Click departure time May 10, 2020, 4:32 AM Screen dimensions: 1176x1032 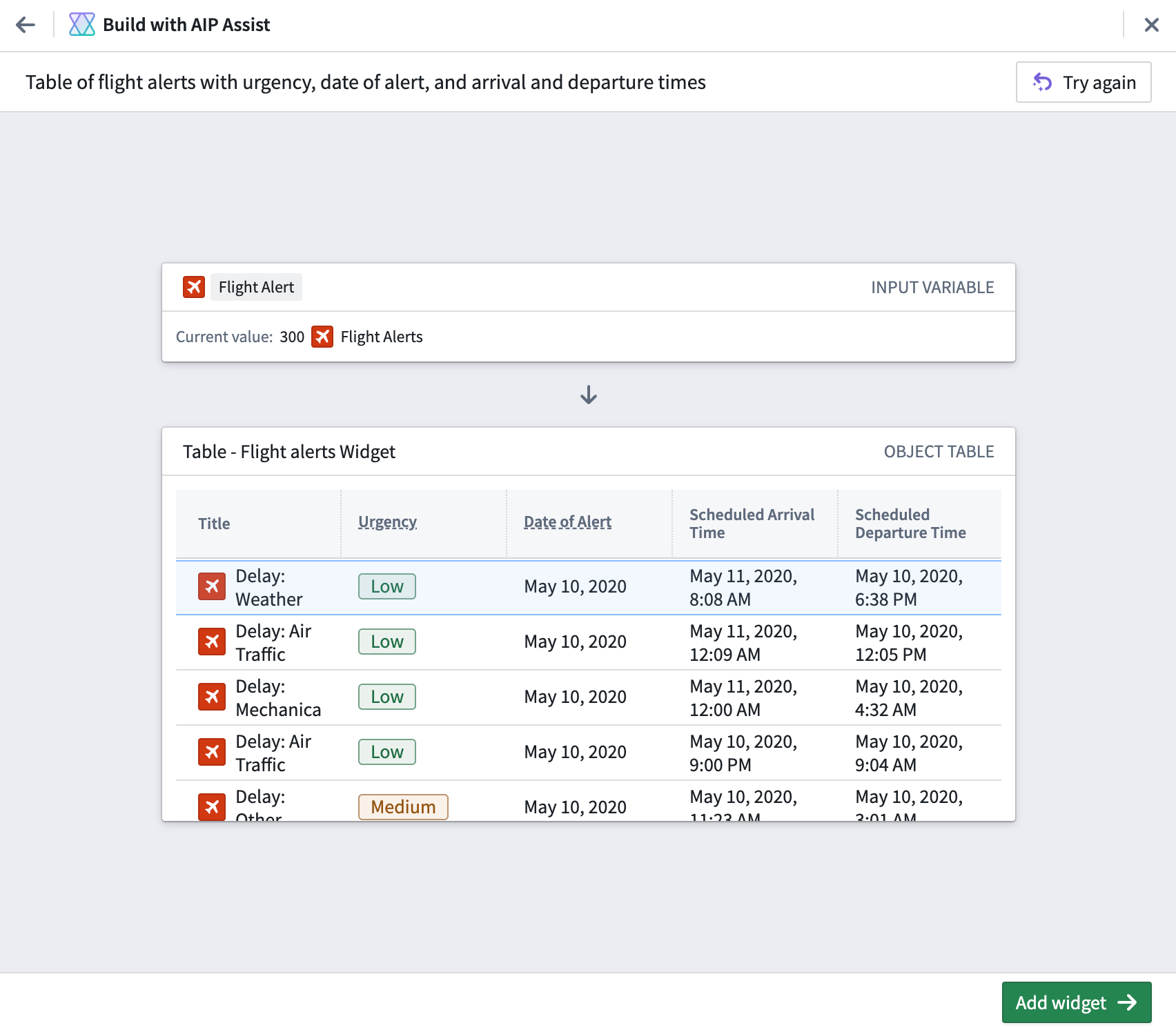[909, 697]
